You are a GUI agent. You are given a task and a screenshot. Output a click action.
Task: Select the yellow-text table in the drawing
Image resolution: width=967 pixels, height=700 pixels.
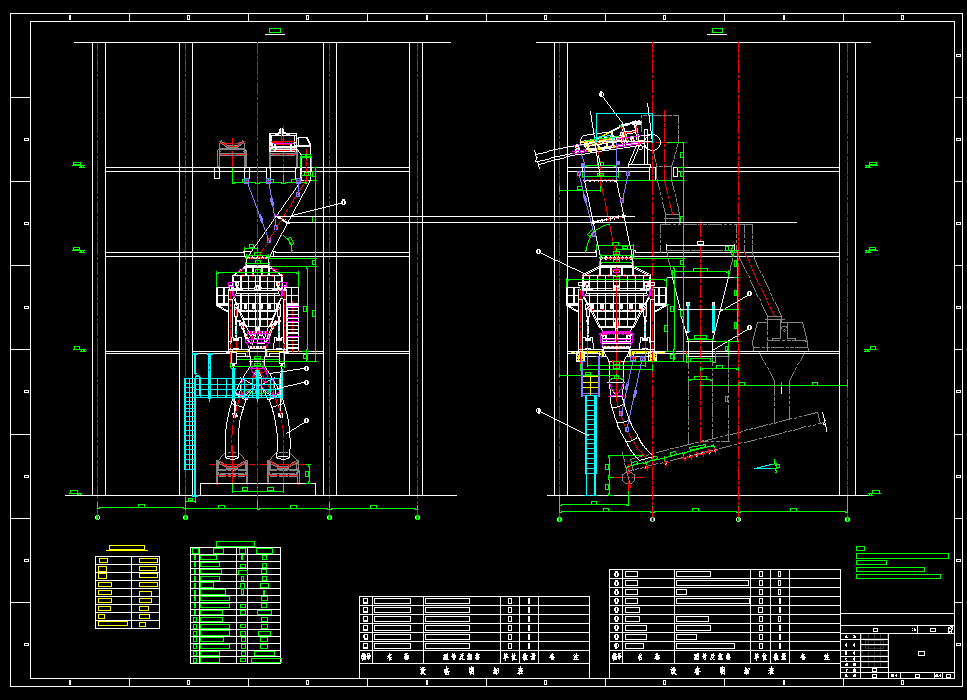click(128, 592)
